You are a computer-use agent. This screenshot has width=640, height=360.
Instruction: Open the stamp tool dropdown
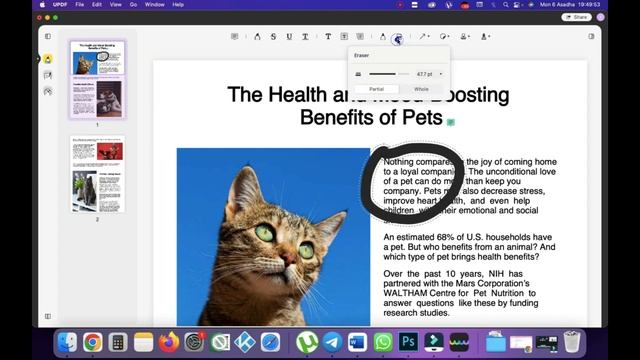[x=465, y=36]
